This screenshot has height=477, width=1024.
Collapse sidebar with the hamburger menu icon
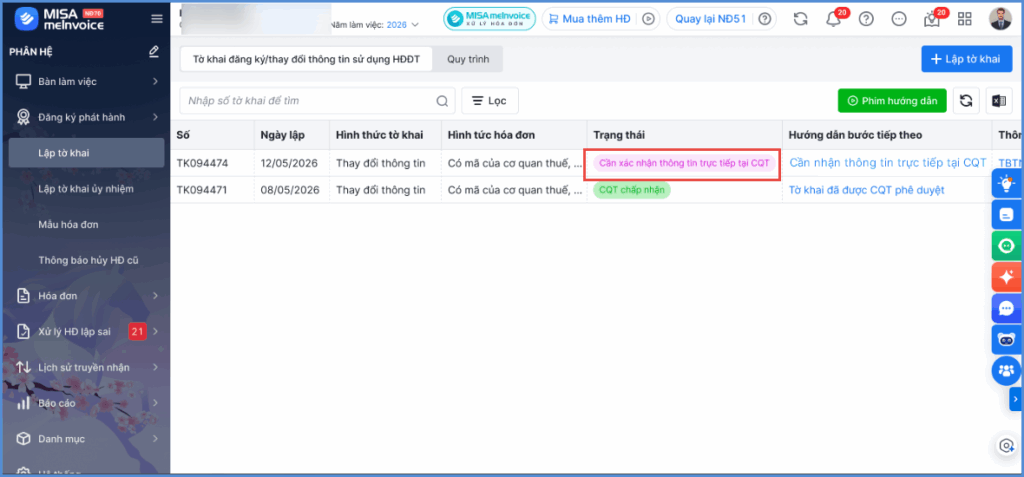click(x=157, y=19)
